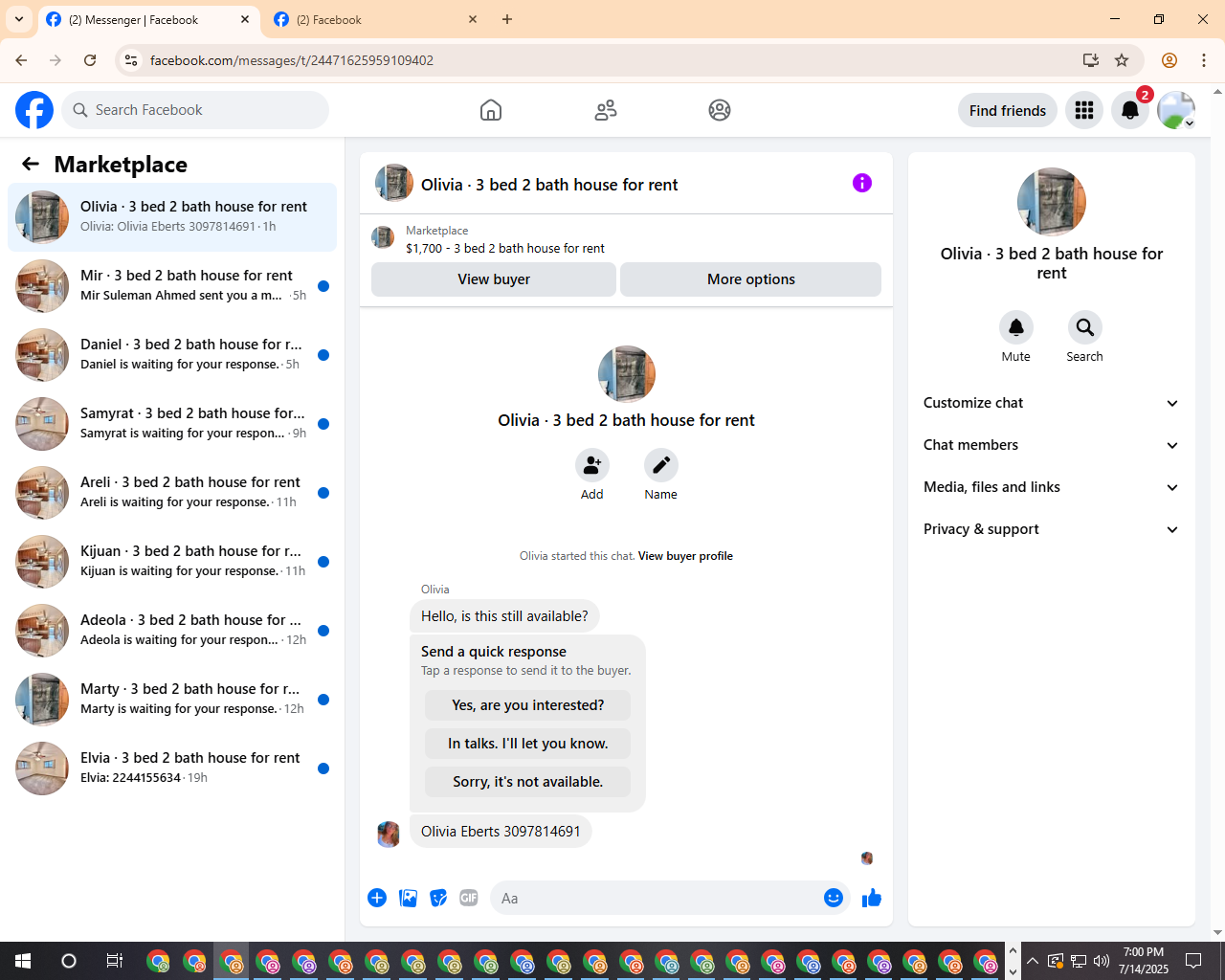Send a thumbs-up like

coord(872,898)
